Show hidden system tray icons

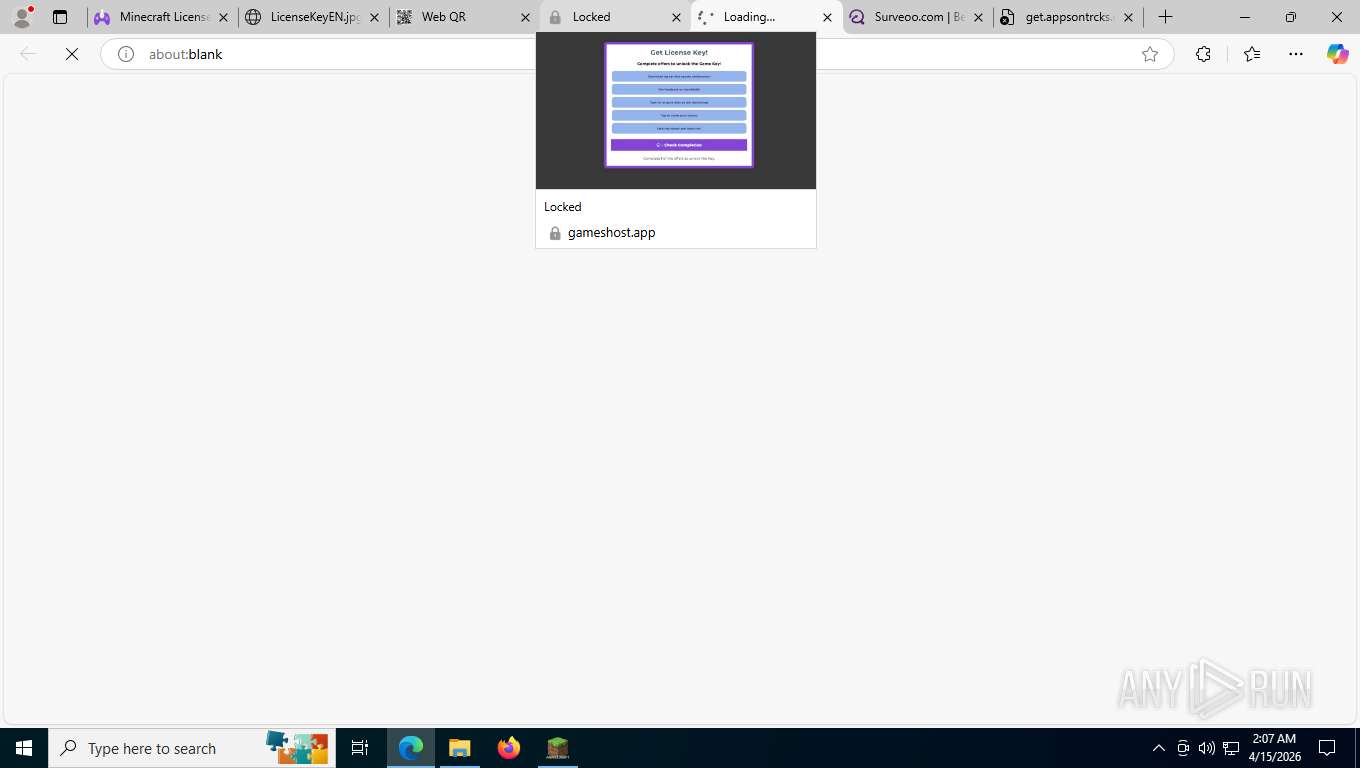(1159, 748)
